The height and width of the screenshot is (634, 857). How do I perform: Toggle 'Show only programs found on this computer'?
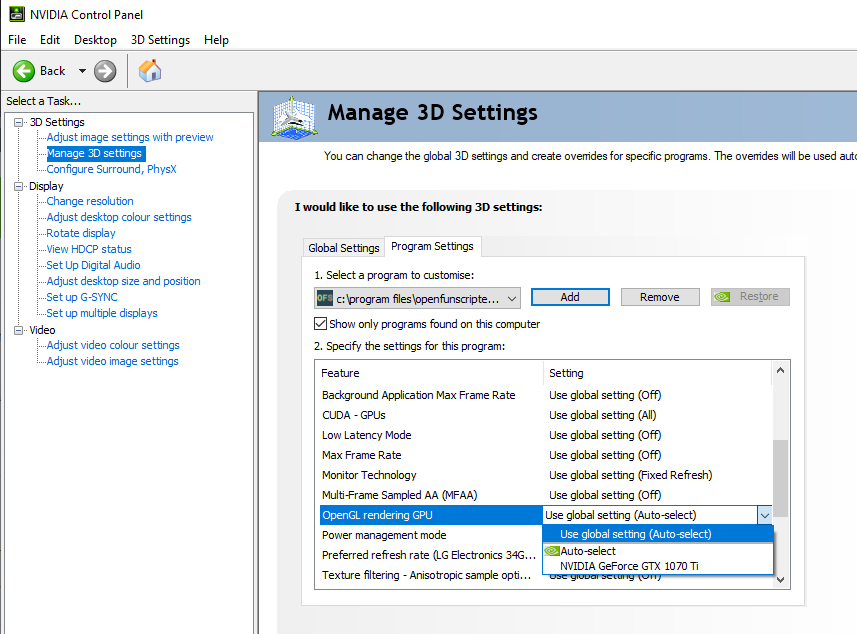tap(320, 324)
